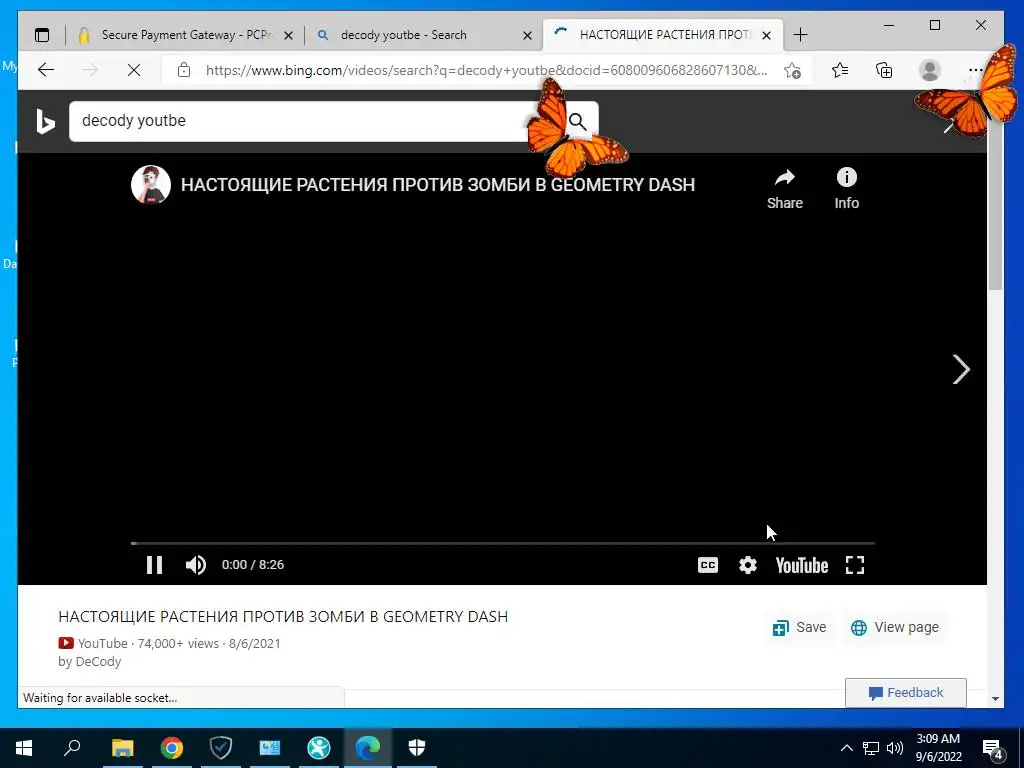Close the current video tab

click(767, 35)
